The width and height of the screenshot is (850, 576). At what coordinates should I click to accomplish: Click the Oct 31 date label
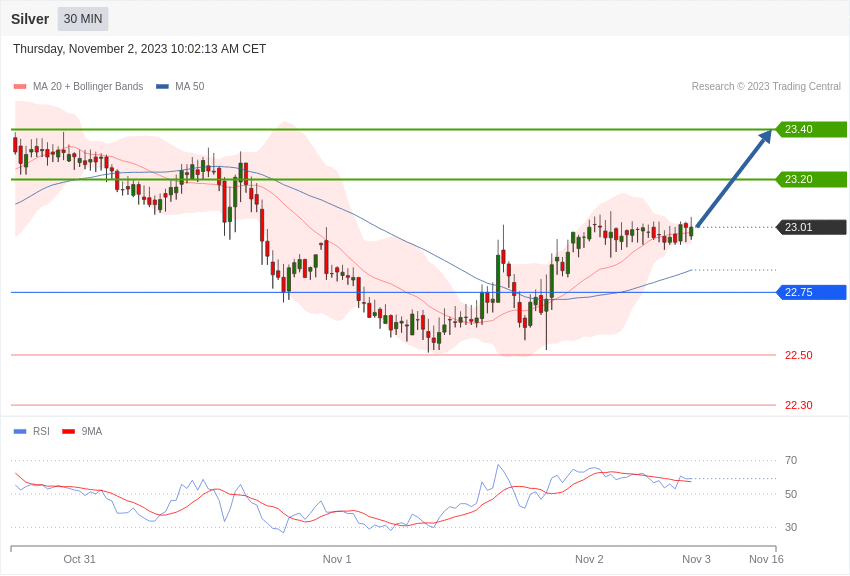(79, 559)
